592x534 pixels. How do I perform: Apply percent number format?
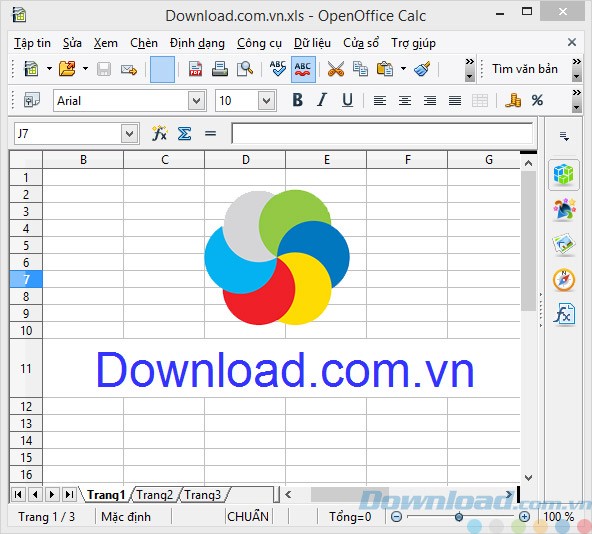(x=537, y=100)
